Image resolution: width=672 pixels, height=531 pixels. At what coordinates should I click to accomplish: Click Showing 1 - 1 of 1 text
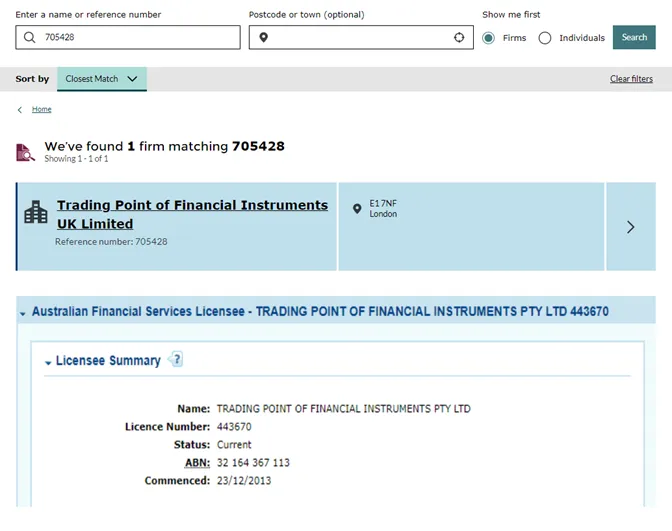pos(76,159)
